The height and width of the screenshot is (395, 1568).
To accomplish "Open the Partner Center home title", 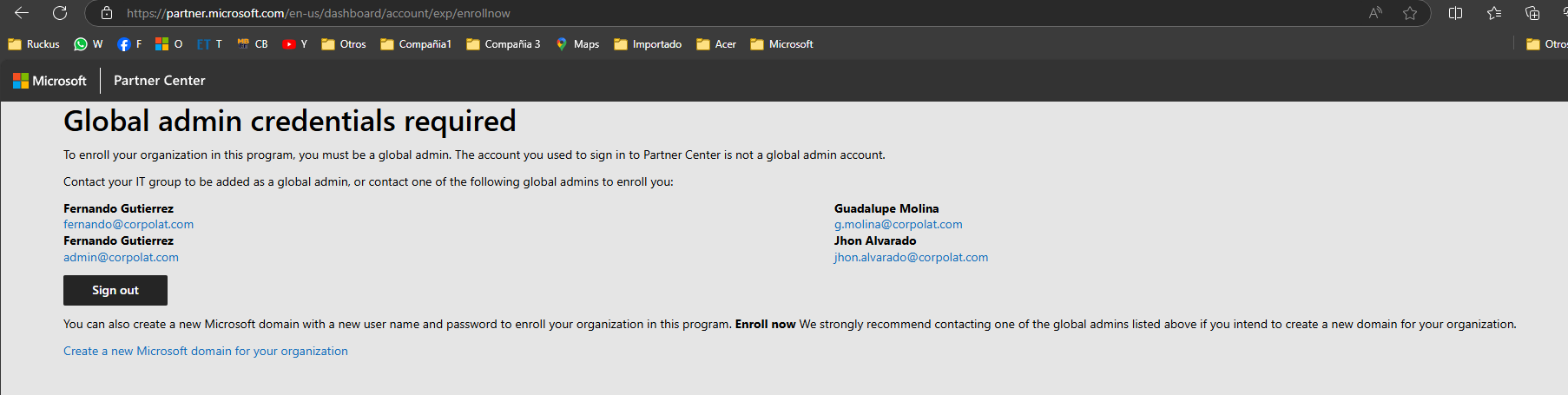I will (160, 81).
